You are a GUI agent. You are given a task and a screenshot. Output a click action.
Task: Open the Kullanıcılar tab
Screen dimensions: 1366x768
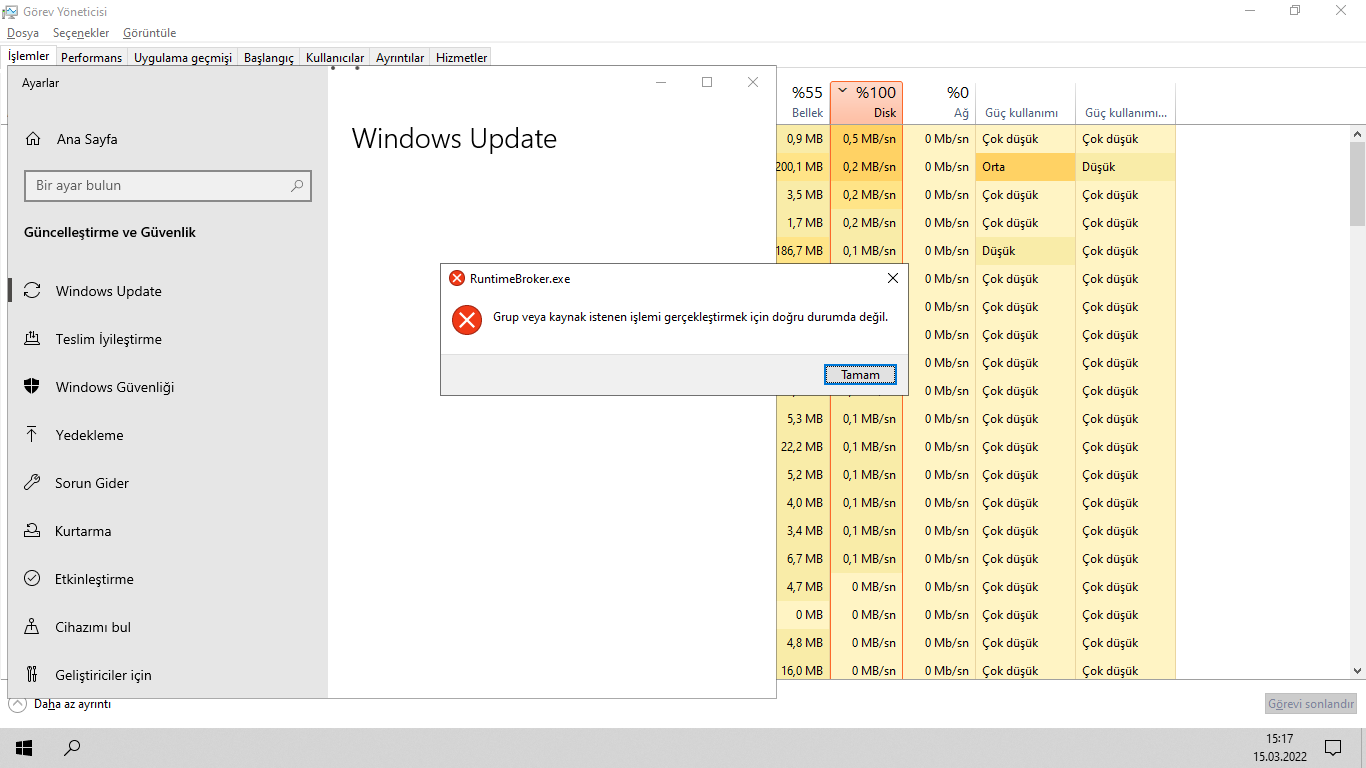click(335, 58)
